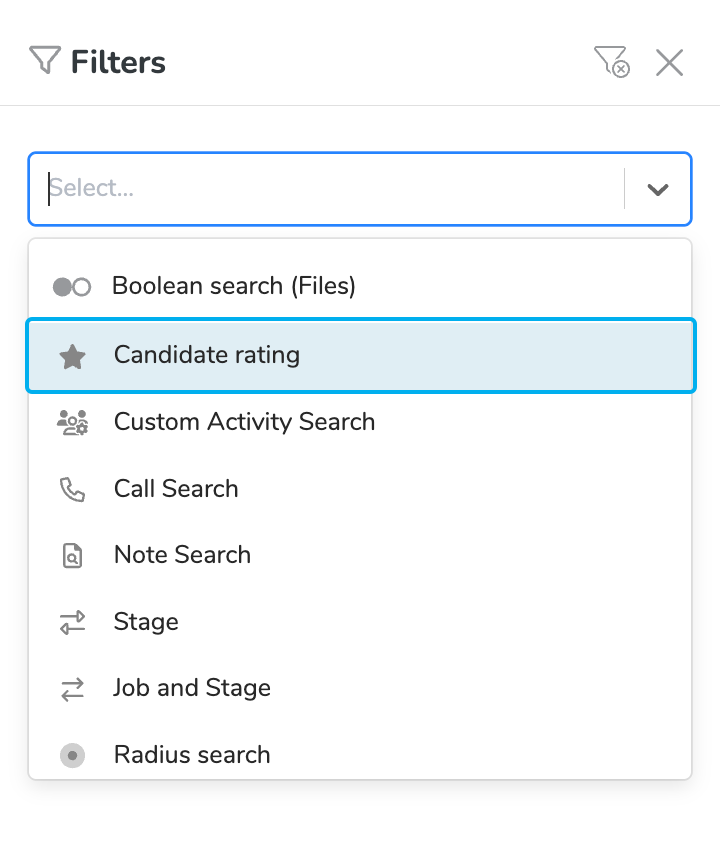
Task: Select Note Search from dropdown list
Action: [182, 555]
